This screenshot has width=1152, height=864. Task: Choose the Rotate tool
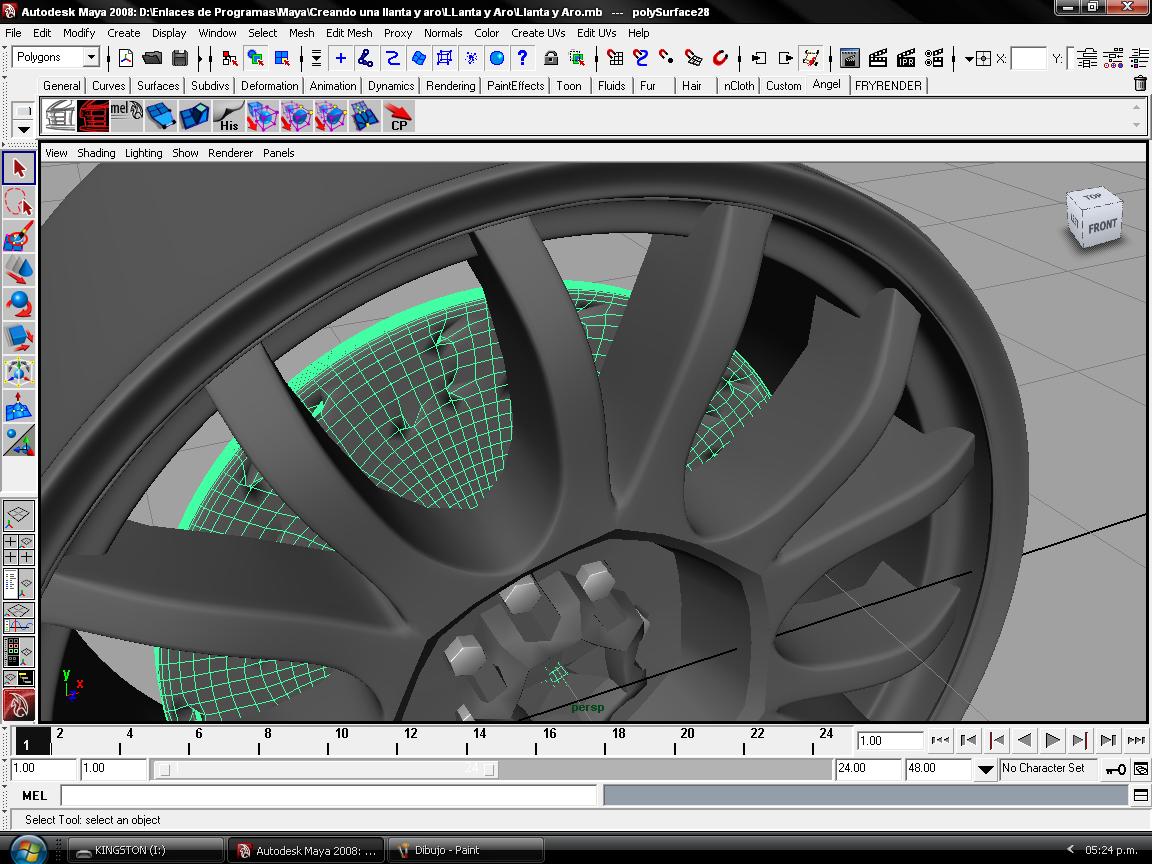coord(19,304)
